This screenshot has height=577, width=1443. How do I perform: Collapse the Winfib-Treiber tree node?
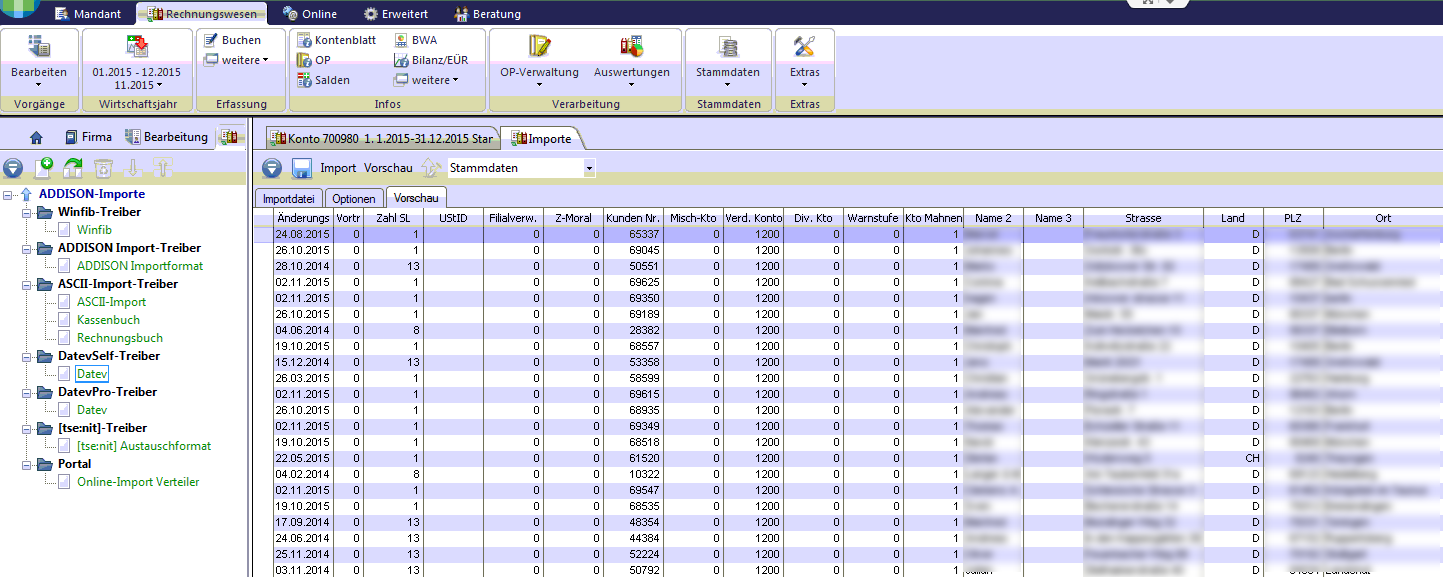pos(26,212)
